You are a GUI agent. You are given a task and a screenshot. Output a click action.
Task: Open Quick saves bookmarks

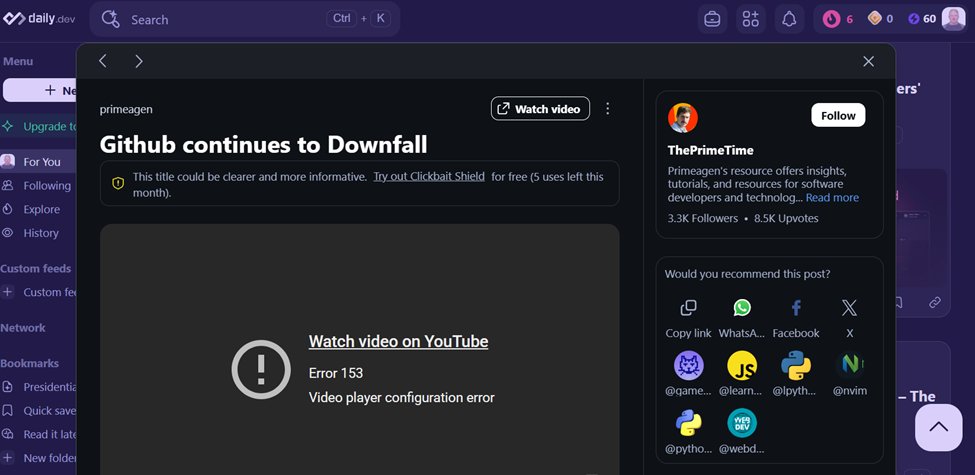[39, 410]
